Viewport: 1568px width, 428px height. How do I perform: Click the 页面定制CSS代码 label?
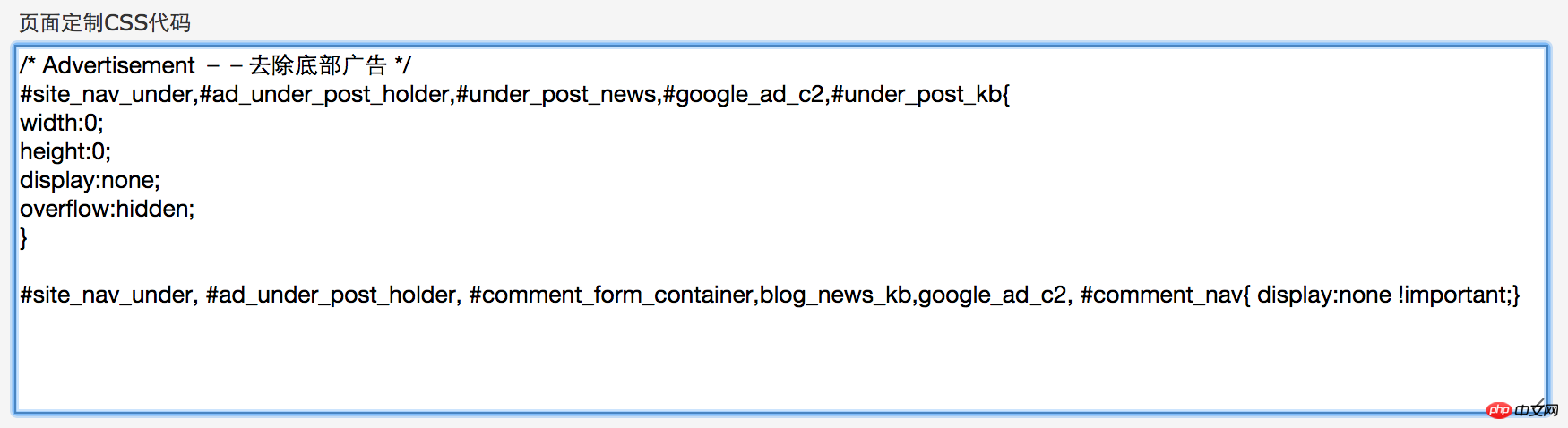coord(105,22)
